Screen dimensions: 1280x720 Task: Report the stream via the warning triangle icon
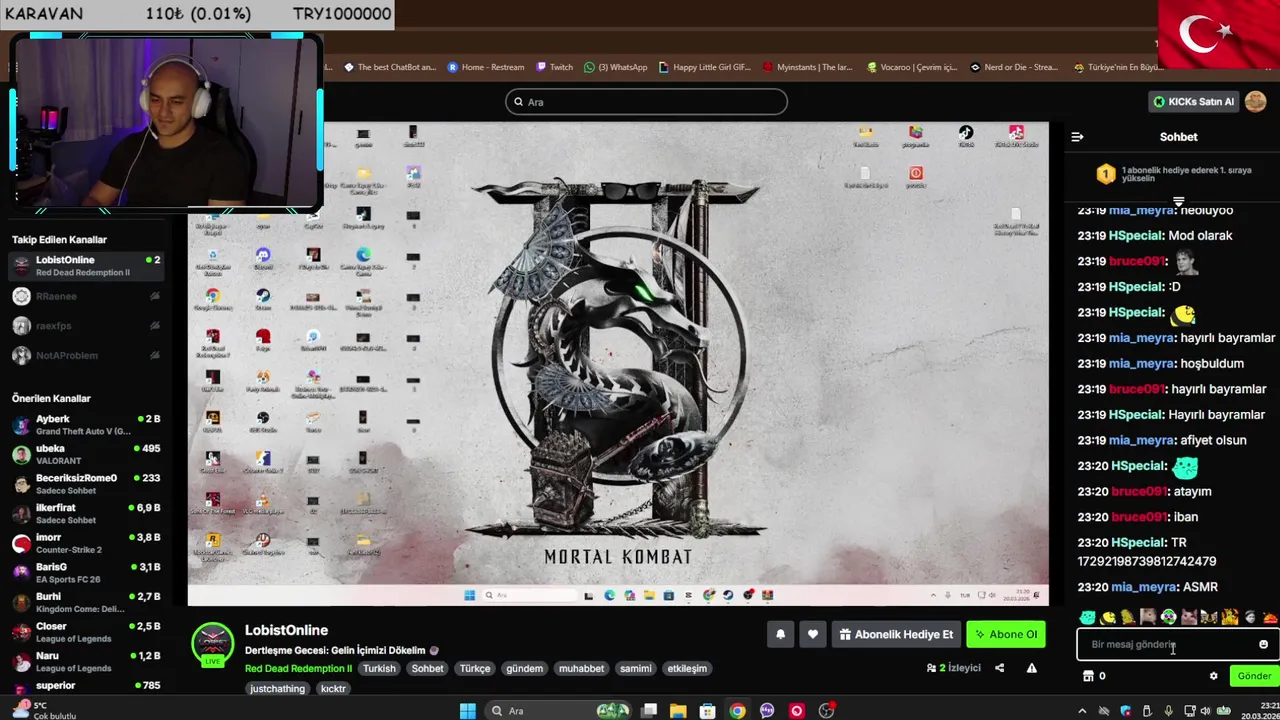(1031, 668)
